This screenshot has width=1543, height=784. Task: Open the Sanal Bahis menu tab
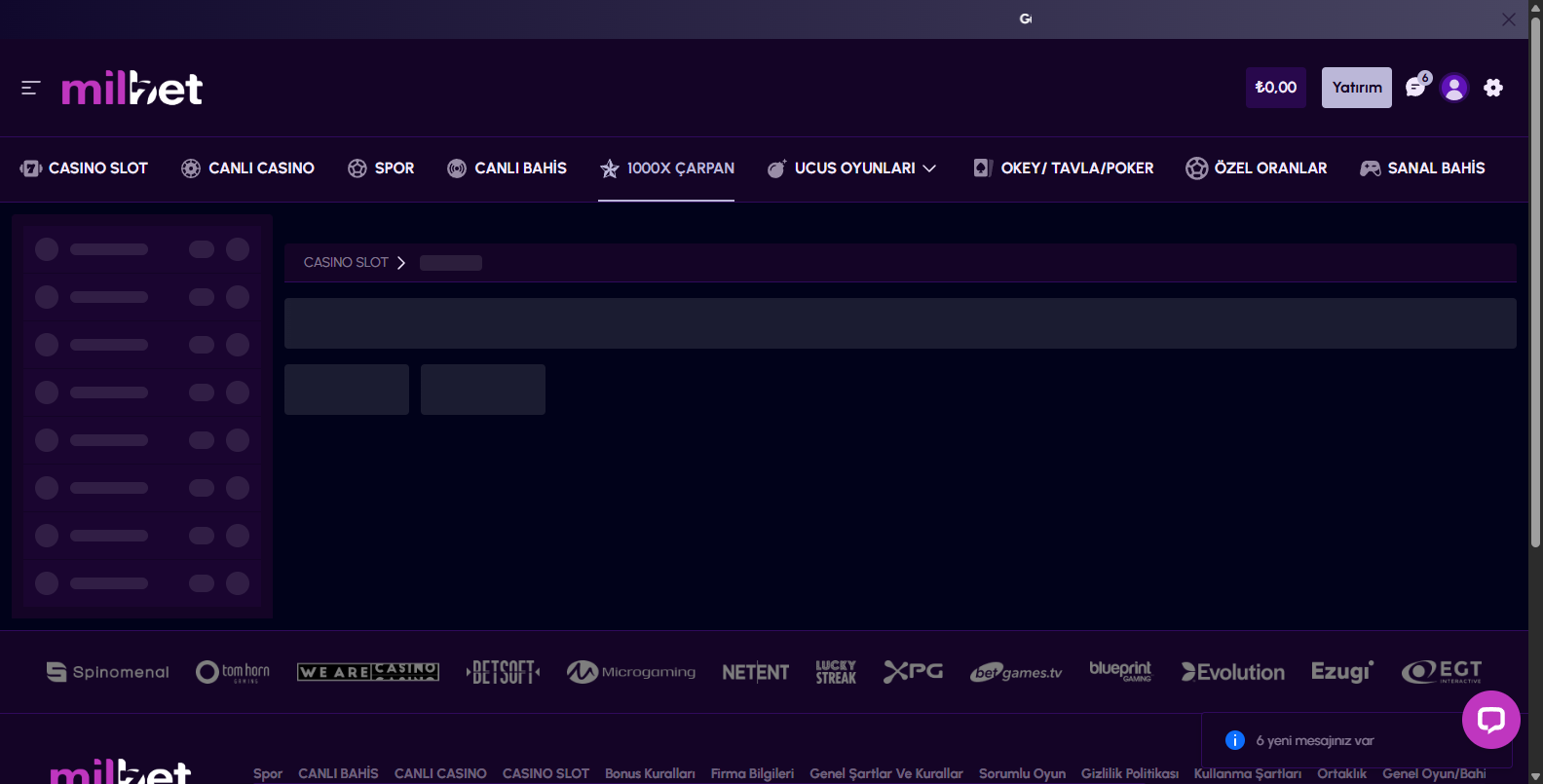click(1422, 168)
